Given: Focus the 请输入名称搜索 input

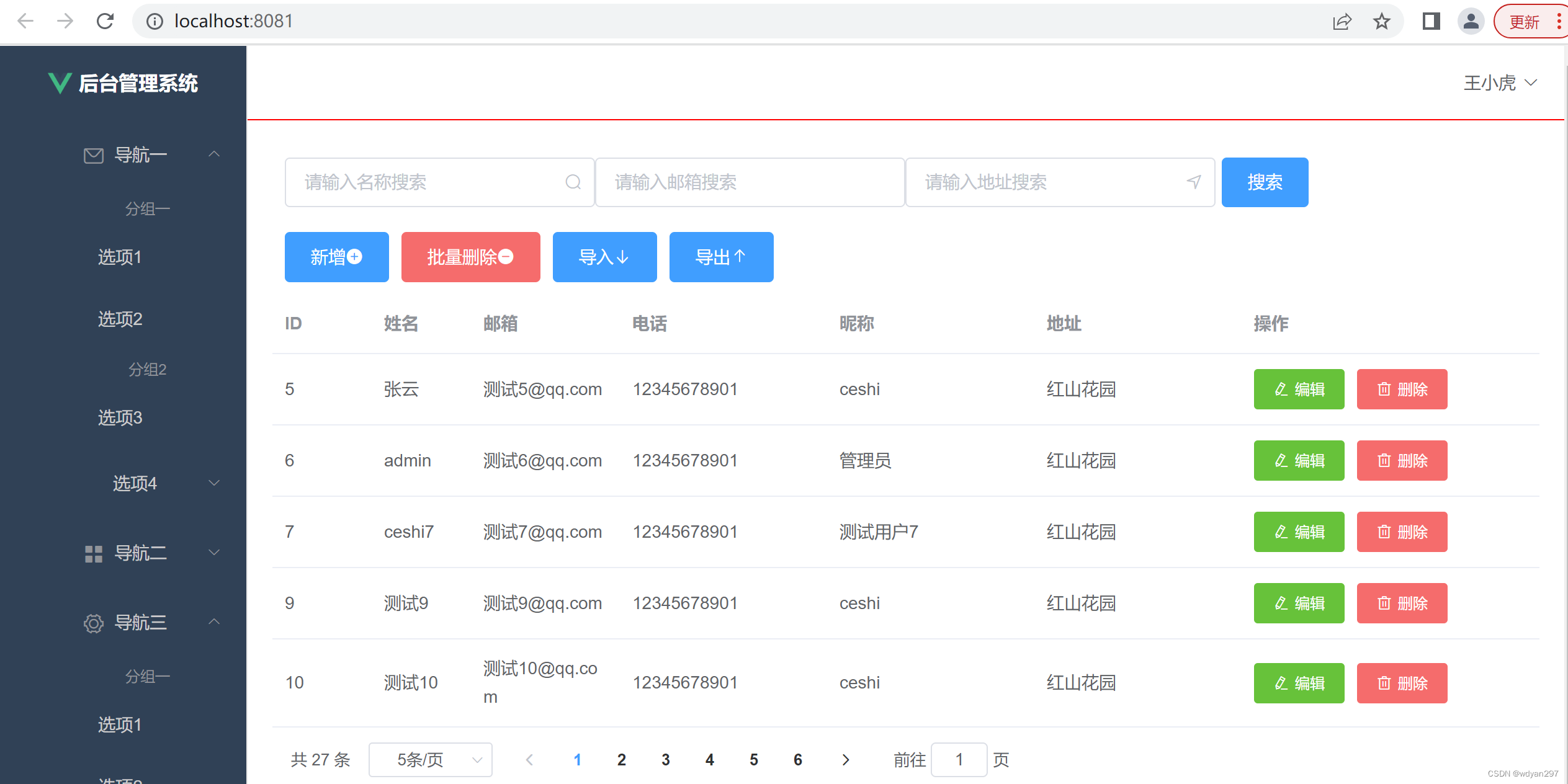Looking at the screenshot, I should (439, 182).
